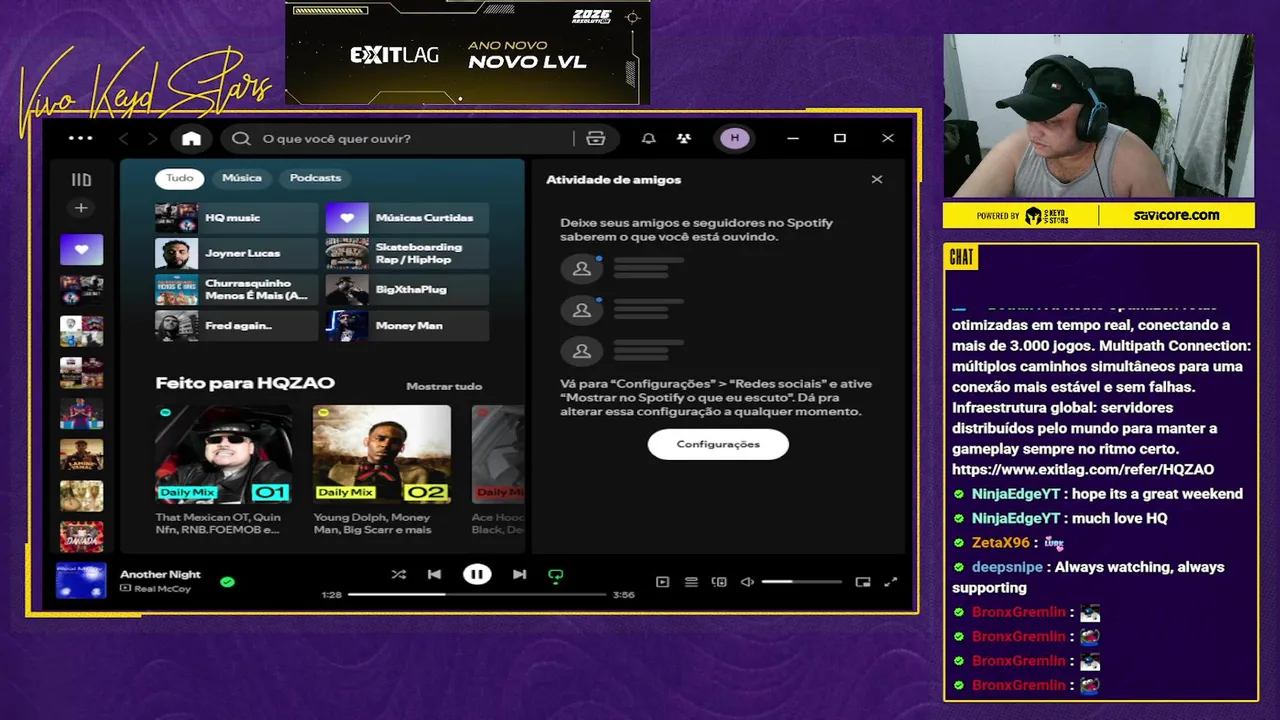Toggle shuffle playback

398,574
